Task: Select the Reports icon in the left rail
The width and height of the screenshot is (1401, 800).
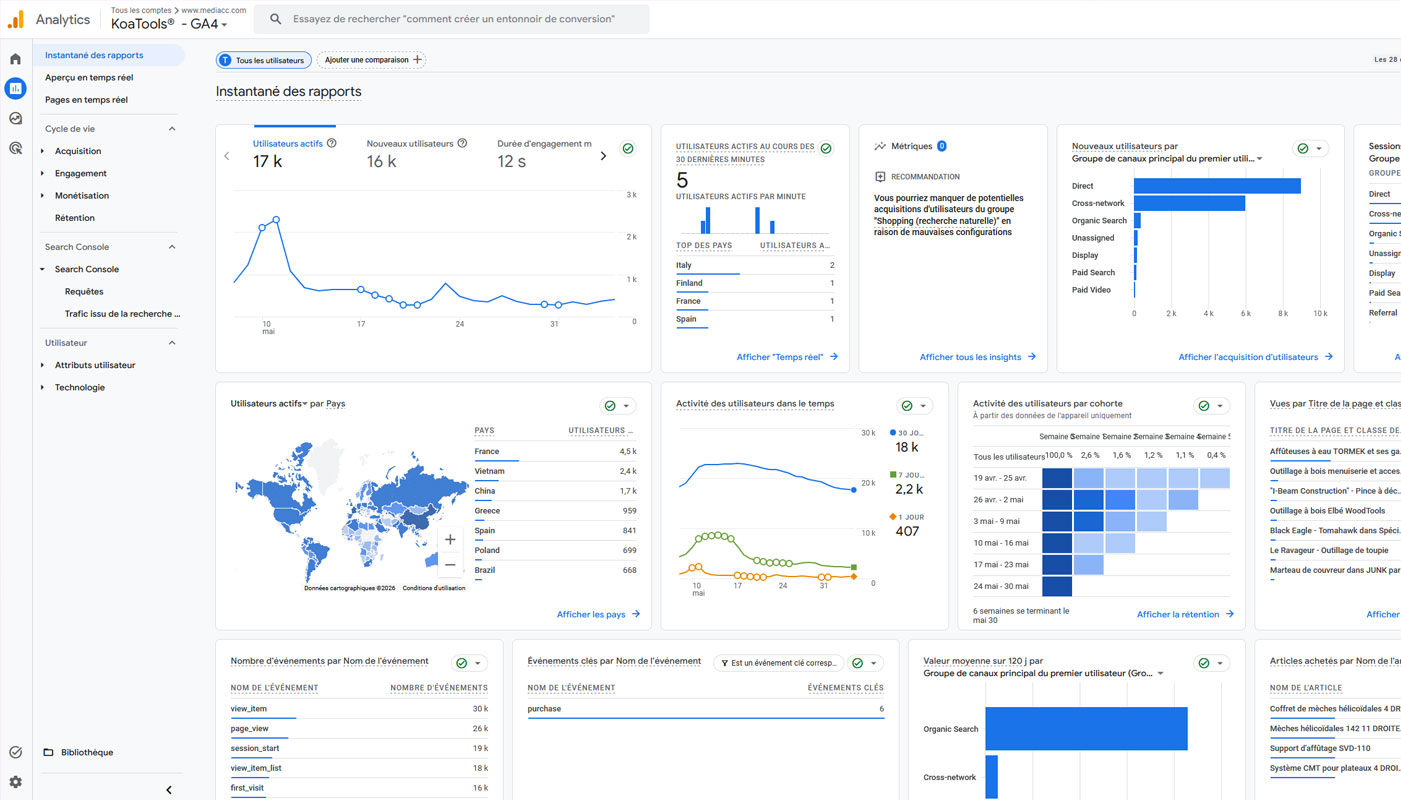Action: 15,89
